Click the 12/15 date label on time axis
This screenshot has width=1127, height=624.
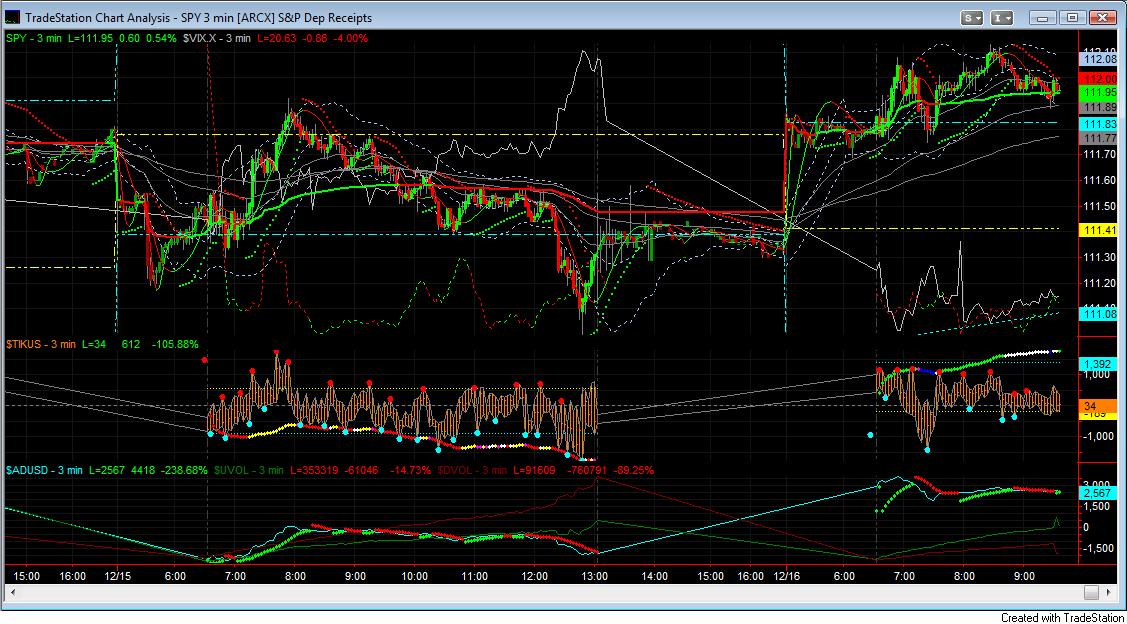tap(116, 575)
